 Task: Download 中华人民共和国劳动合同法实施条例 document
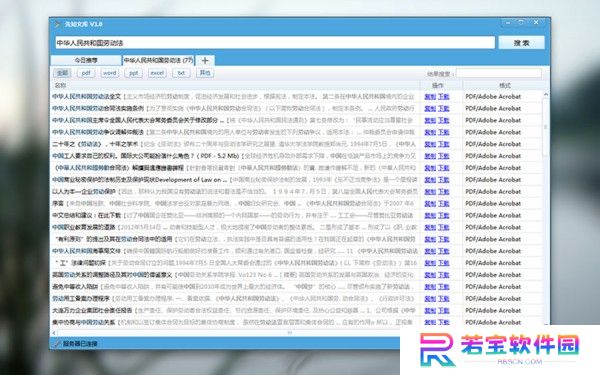(444, 109)
